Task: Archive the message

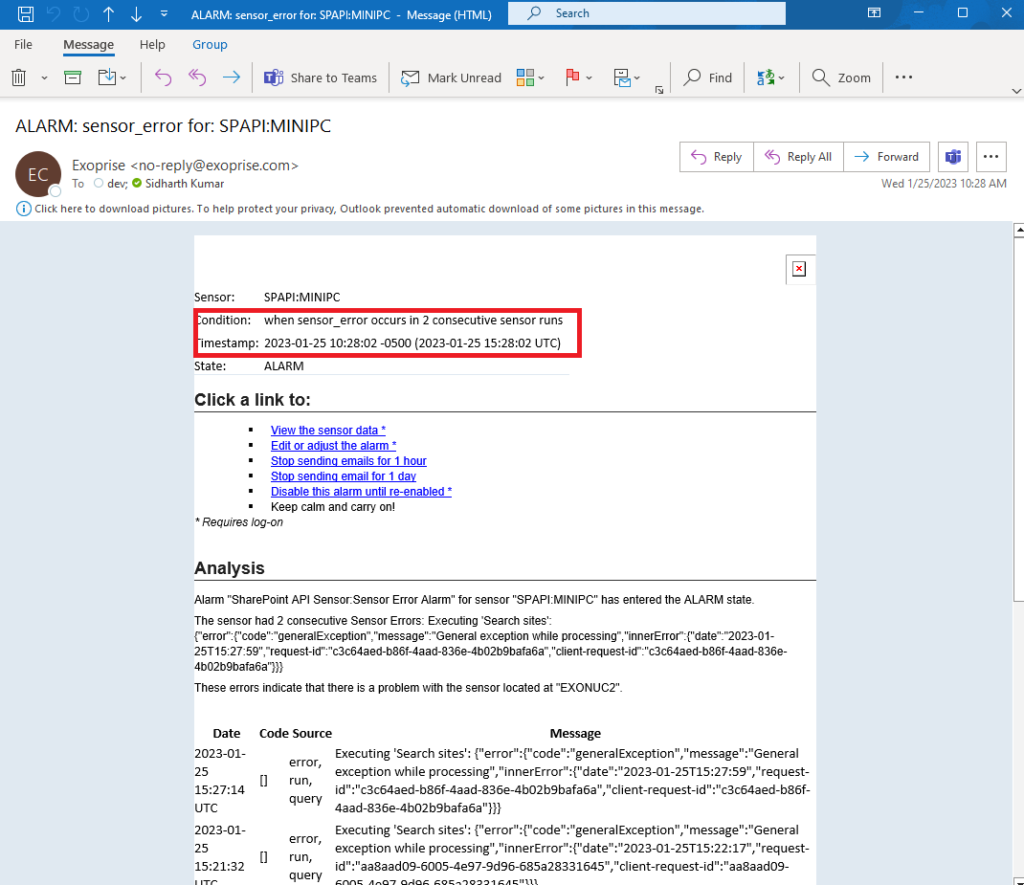Action: click(x=72, y=78)
